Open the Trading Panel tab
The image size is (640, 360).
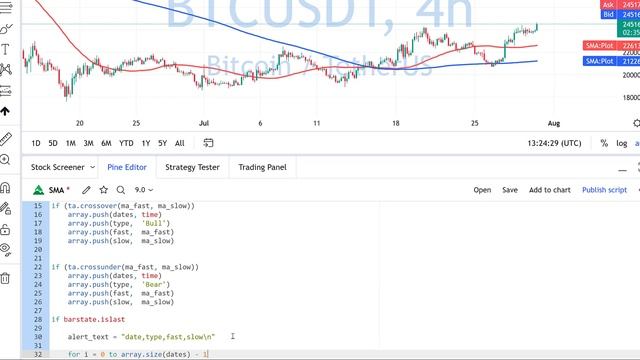(262, 167)
